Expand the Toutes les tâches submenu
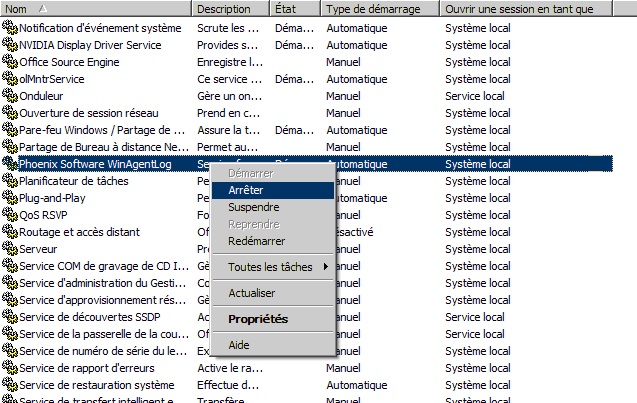 [272, 267]
